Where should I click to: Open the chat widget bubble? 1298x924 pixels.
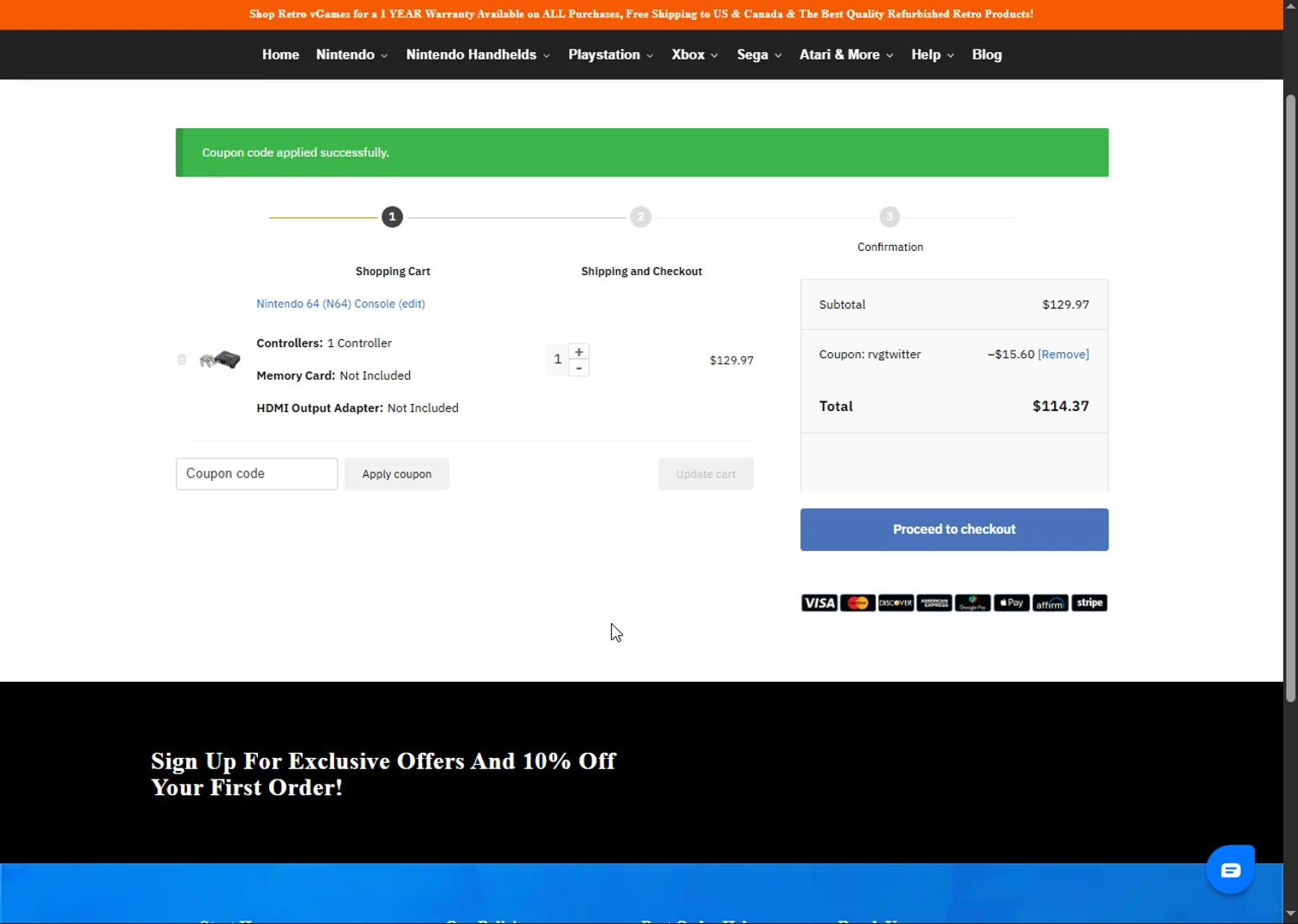click(x=1231, y=869)
